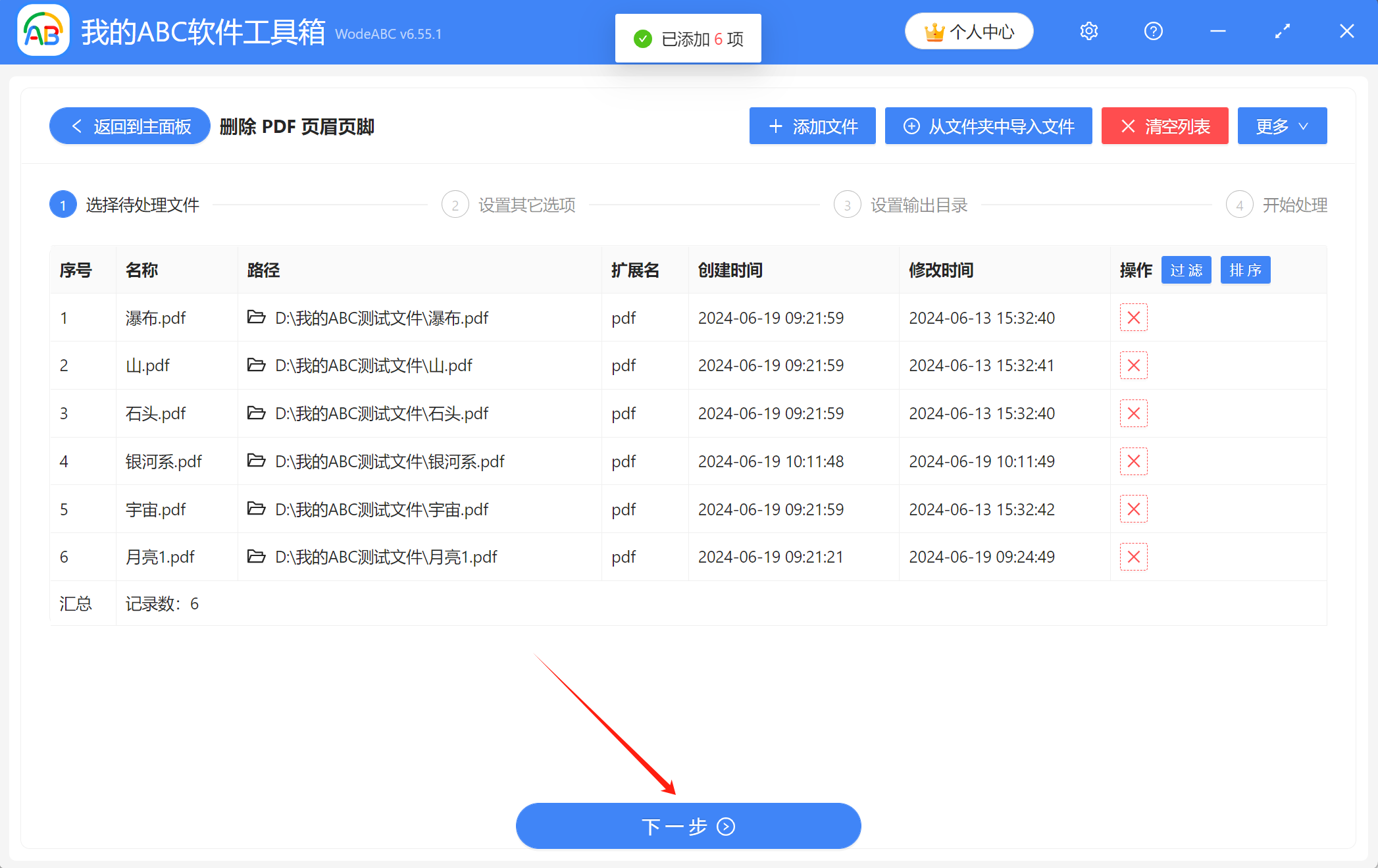Add files using 添加文件
This screenshot has width=1378, height=868.
tap(812, 126)
